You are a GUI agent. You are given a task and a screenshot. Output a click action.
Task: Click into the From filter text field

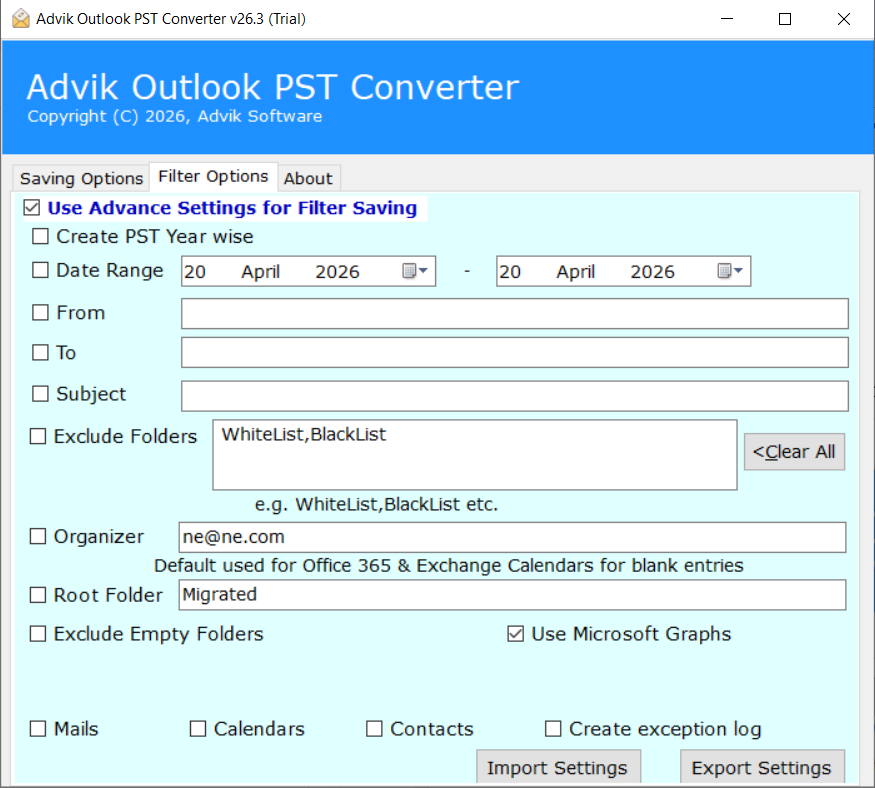pyautogui.click(x=514, y=313)
